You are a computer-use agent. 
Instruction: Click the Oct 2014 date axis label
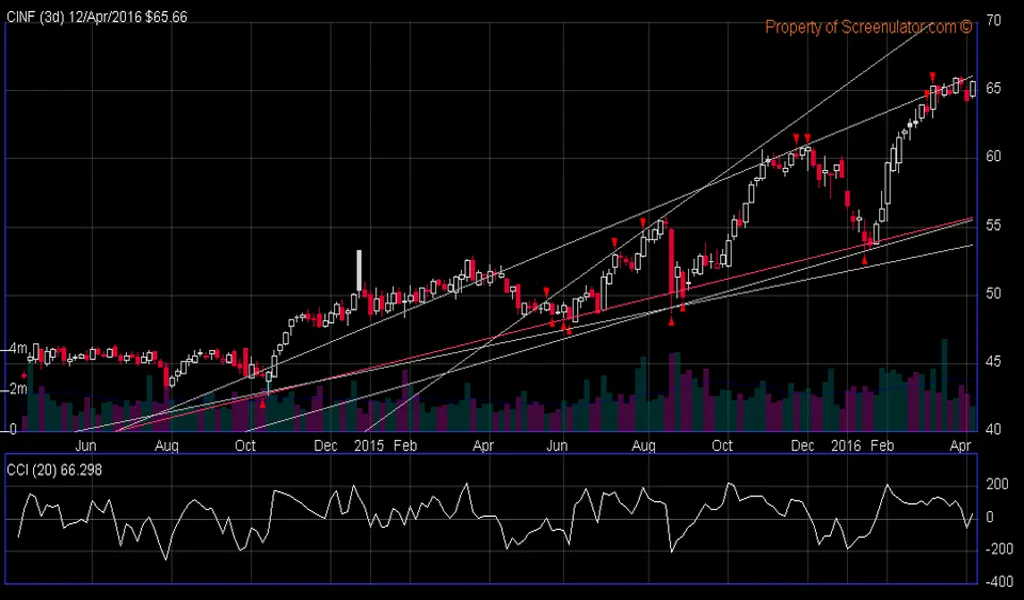pyautogui.click(x=246, y=446)
